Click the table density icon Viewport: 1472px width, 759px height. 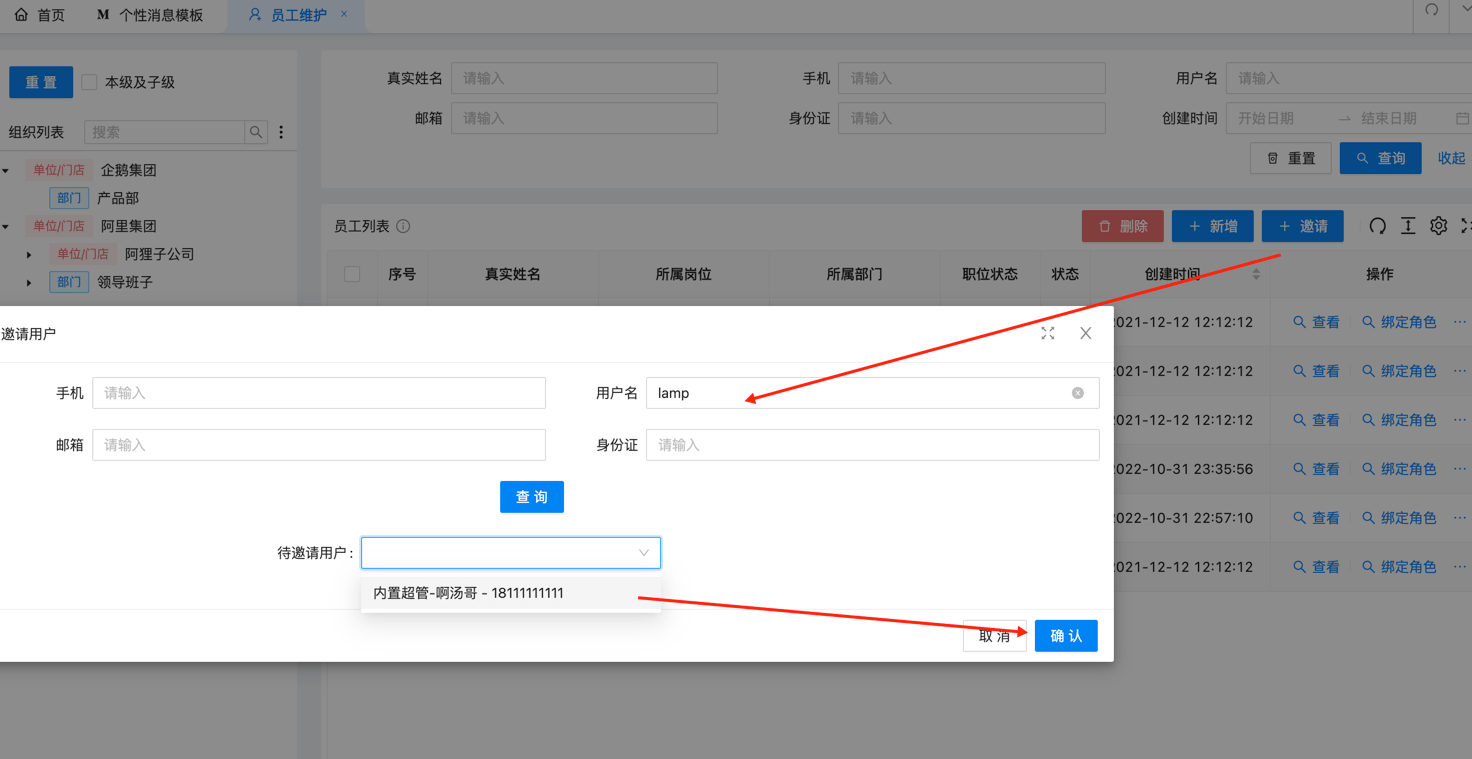(x=1408, y=226)
